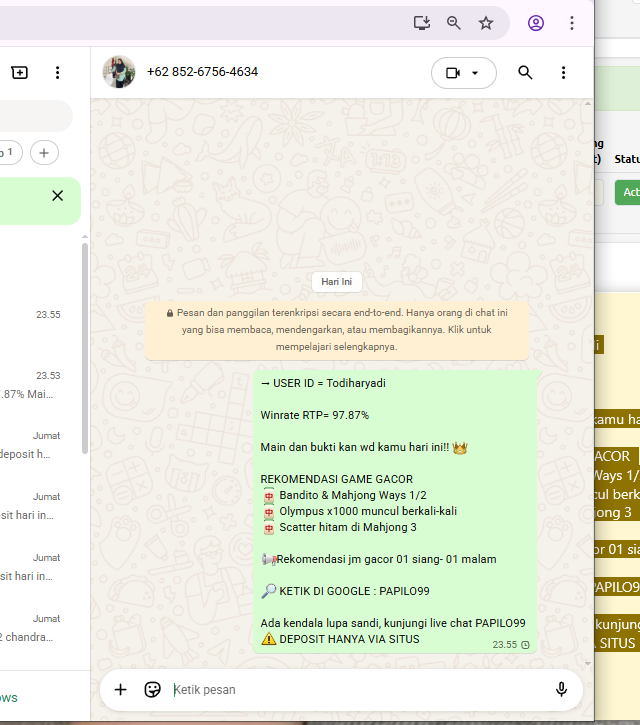Open the emoji and sticker picker
Screen dimensions: 640x725
click(152, 689)
